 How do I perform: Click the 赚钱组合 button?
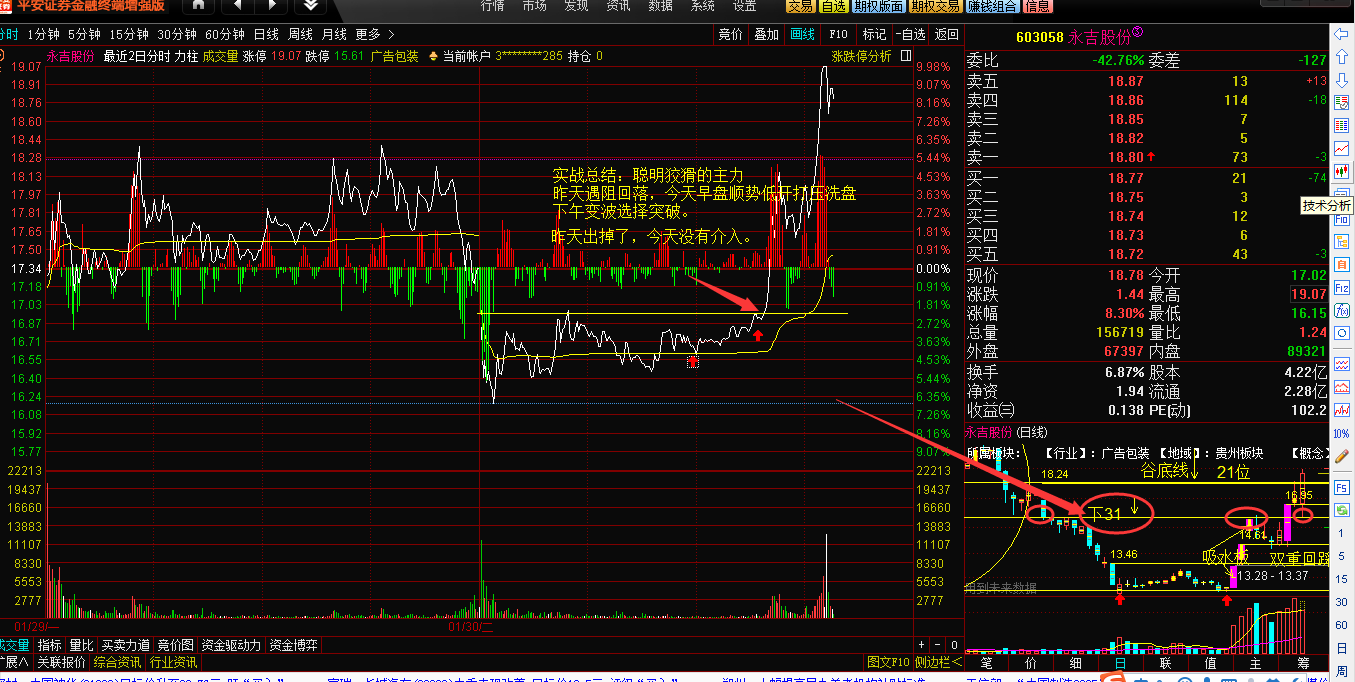(995, 6)
